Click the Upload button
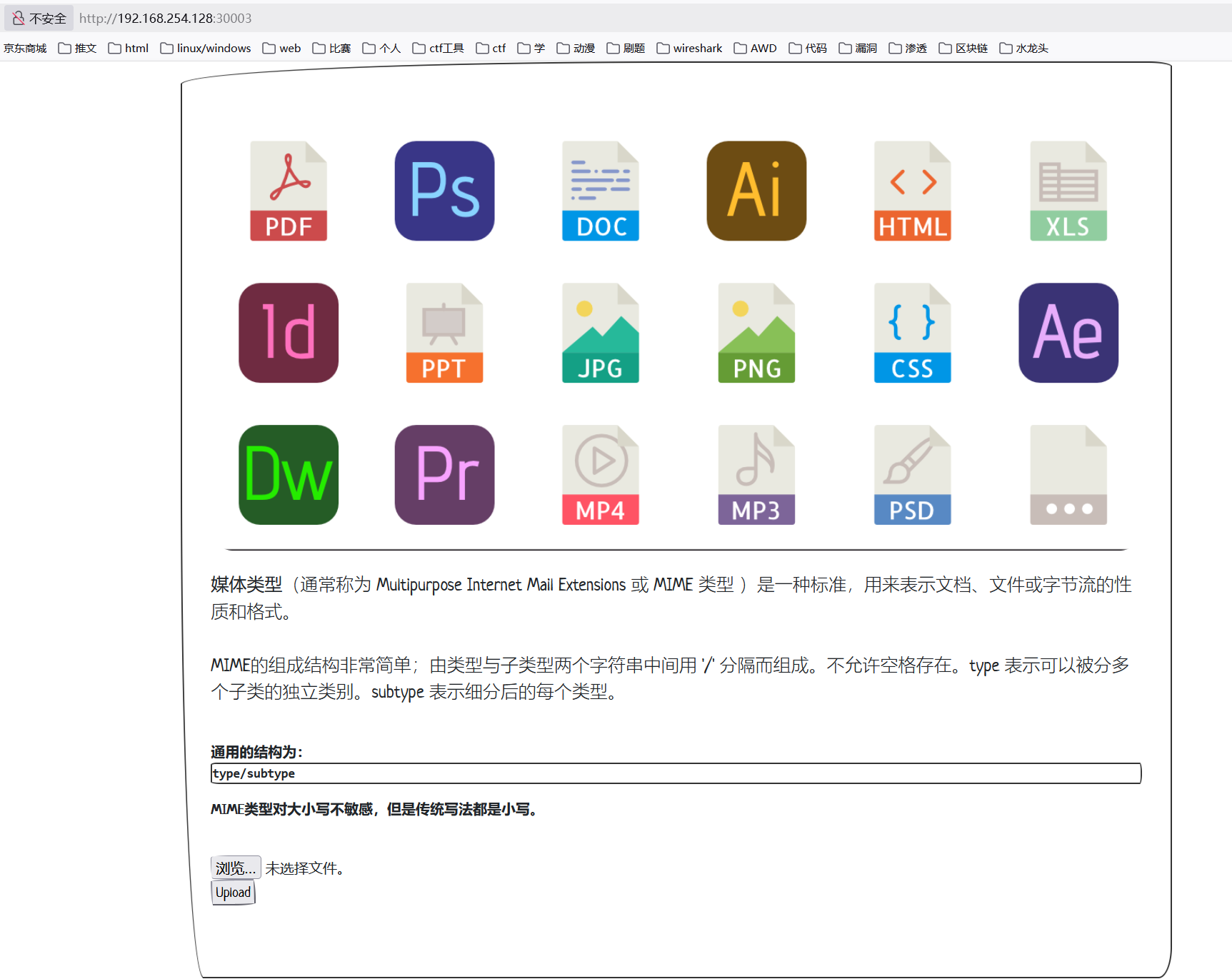 pos(233,893)
